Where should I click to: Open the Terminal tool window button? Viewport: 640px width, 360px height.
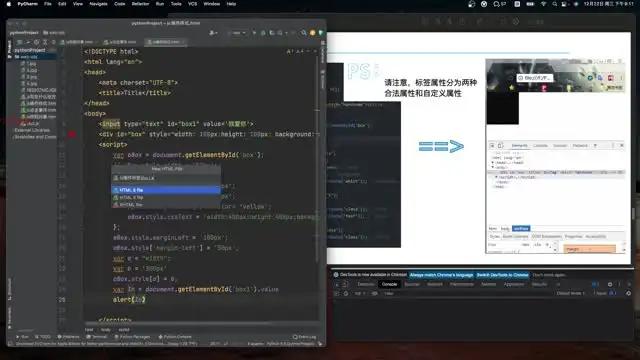point(97,337)
